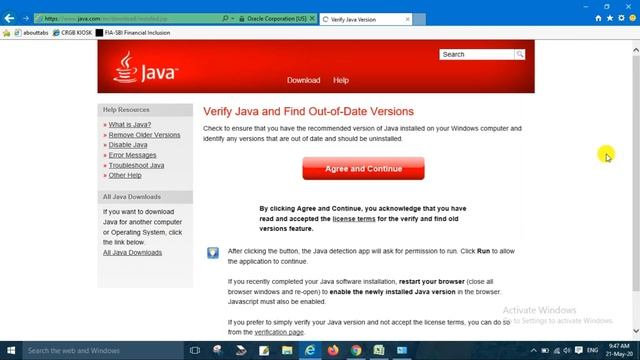This screenshot has height=360, width=640.
Task: Stop loading with the address bar X
Action: (312, 19)
